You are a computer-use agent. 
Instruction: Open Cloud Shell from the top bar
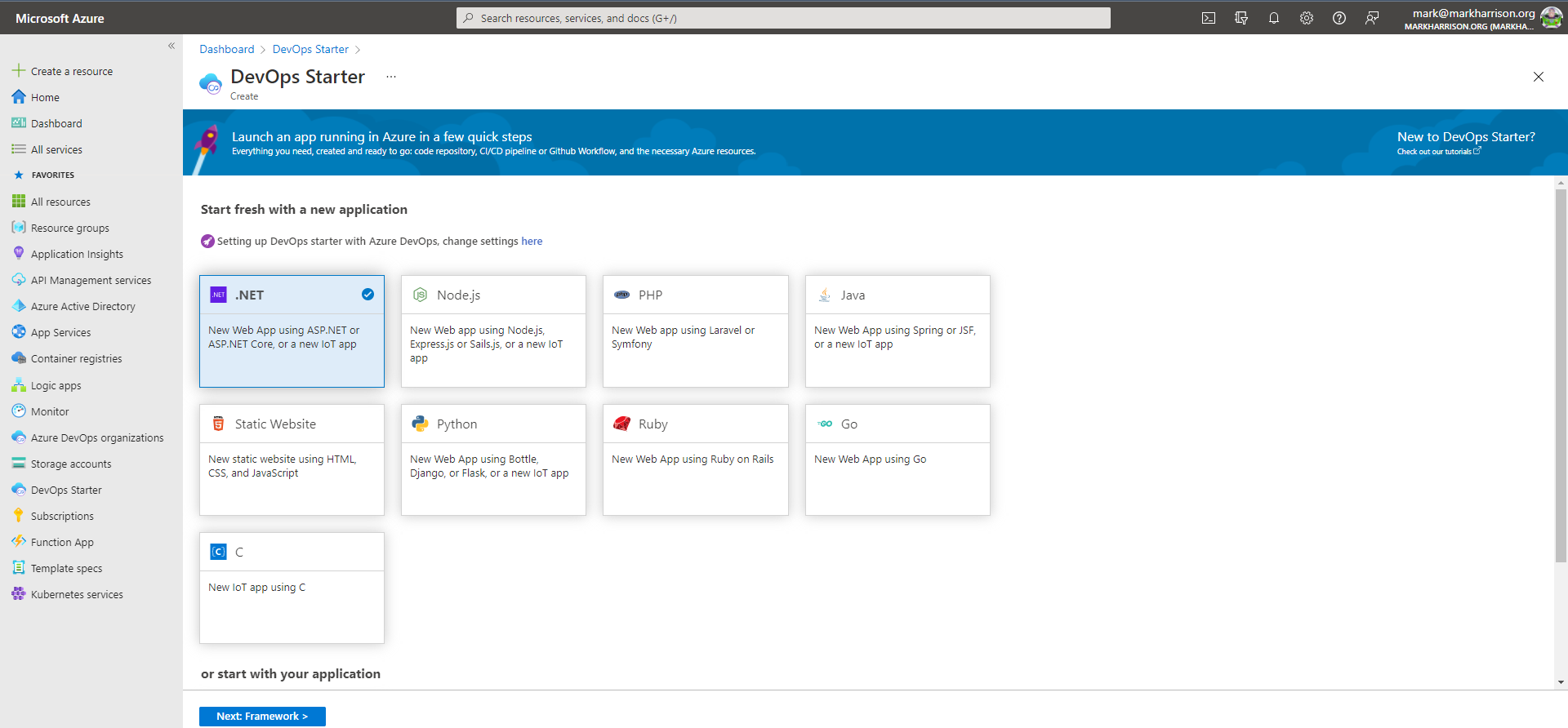[1209, 18]
